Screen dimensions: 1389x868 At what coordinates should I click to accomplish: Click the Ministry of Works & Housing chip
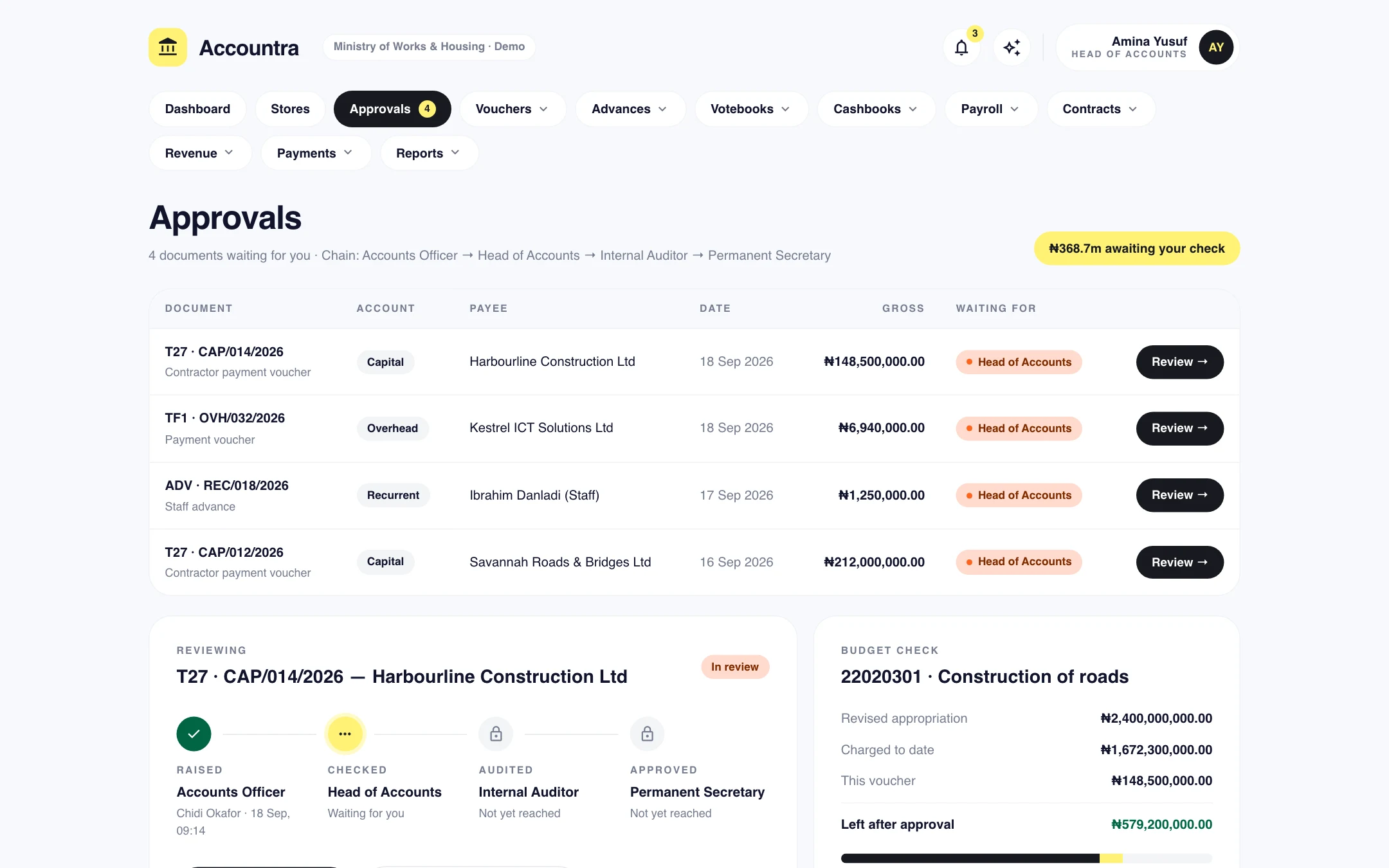click(429, 46)
